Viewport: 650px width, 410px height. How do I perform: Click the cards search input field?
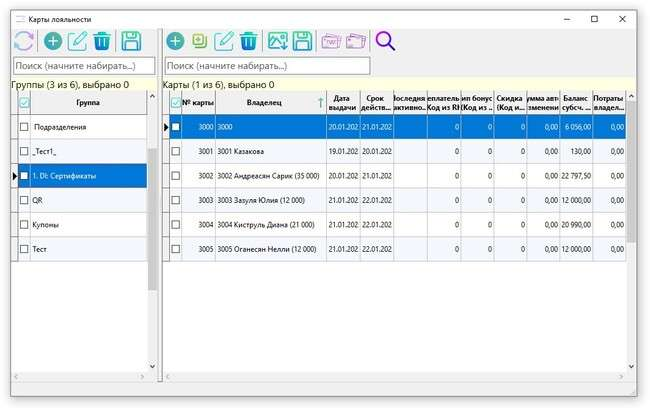pyautogui.click(x=266, y=66)
